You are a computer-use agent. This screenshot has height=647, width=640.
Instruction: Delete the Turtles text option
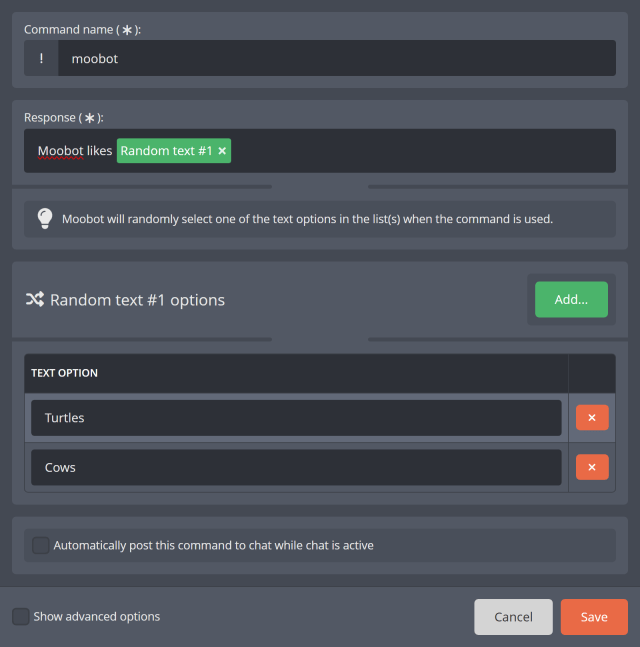[x=592, y=418]
